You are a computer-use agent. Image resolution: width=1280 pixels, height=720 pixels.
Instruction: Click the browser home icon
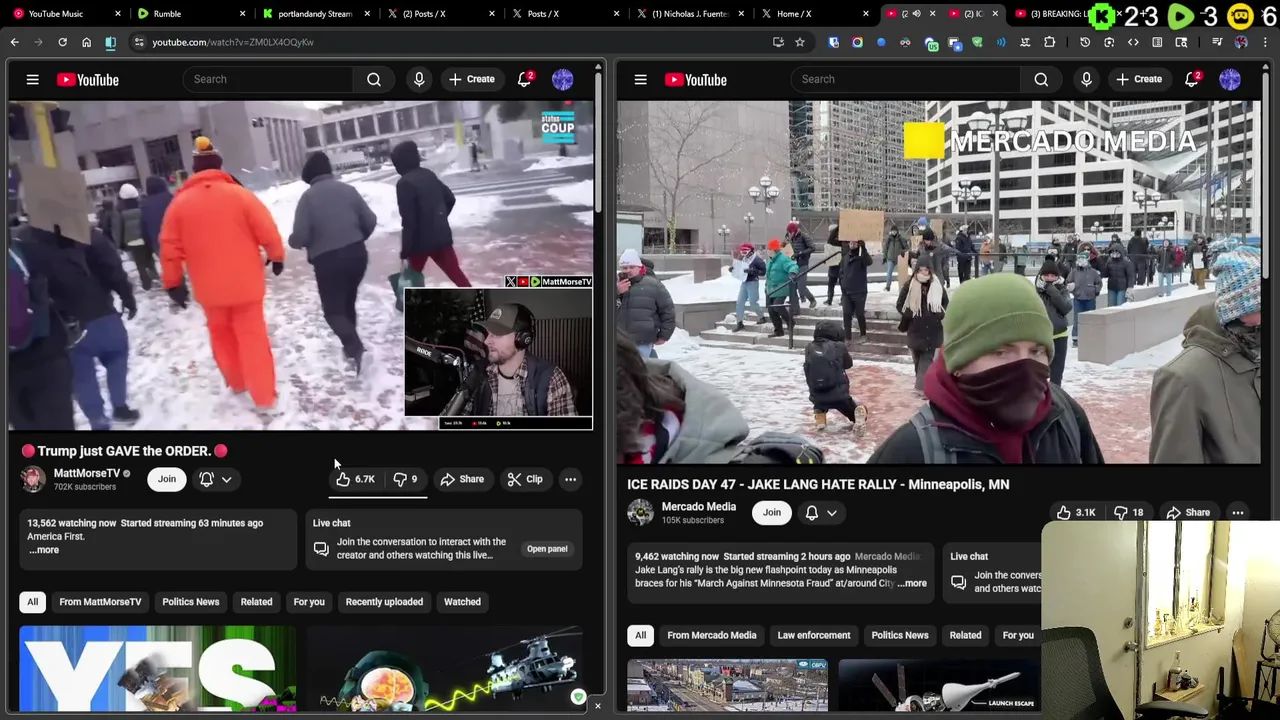tap(86, 42)
